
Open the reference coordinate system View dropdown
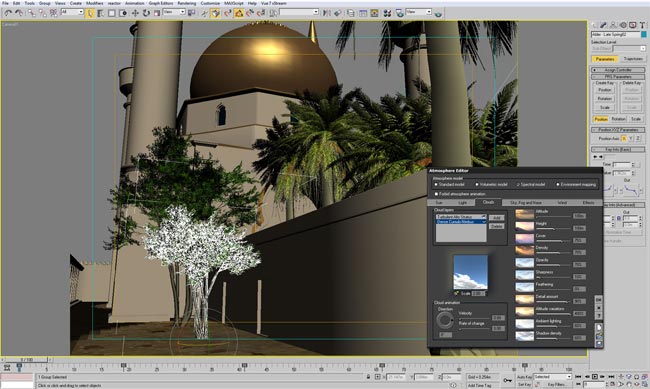[174, 12]
